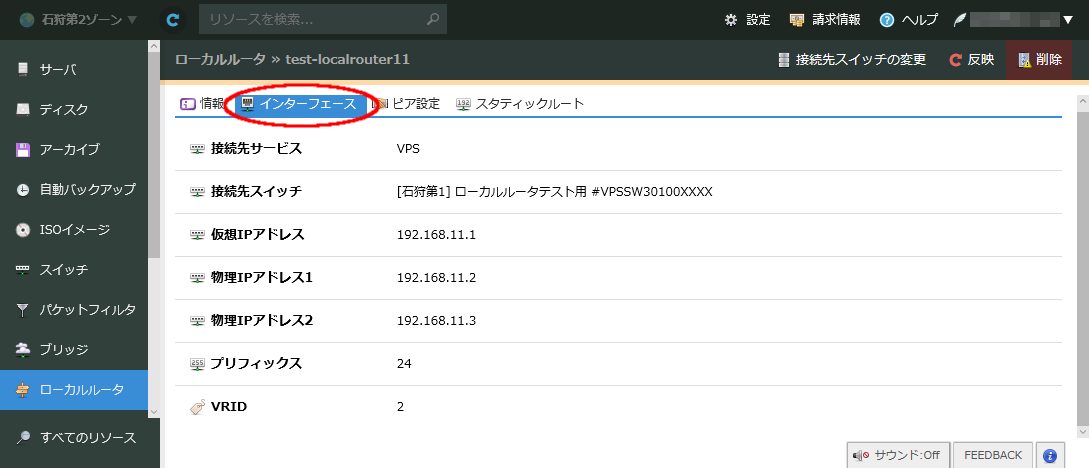Click the FEEDBACK button
Screen dimensions: 1089x468
coord(992,455)
